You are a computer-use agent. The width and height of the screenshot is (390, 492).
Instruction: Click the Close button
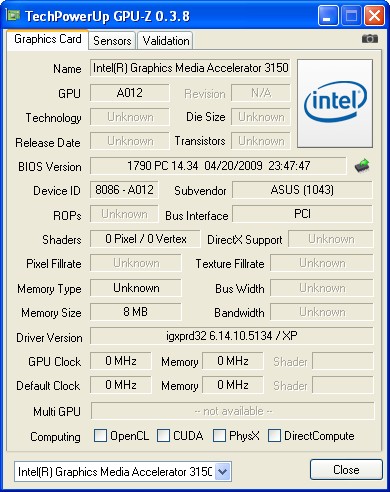pyautogui.click(x=346, y=470)
